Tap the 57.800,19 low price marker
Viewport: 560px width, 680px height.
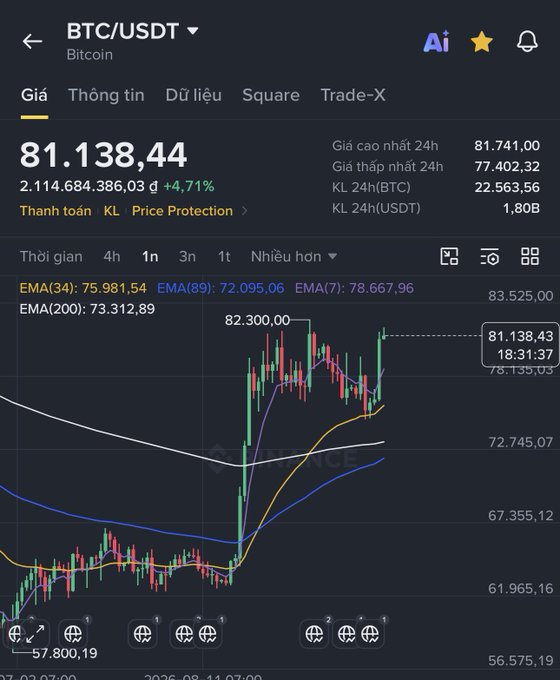click(x=65, y=653)
